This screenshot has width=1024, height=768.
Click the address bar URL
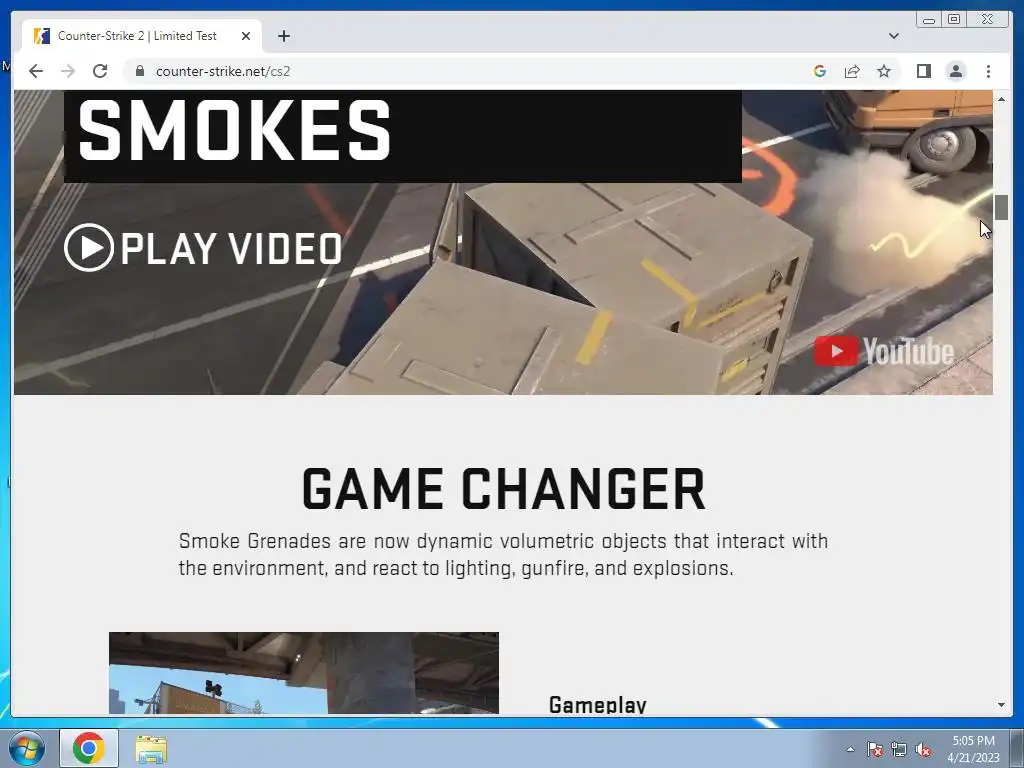[223, 71]
